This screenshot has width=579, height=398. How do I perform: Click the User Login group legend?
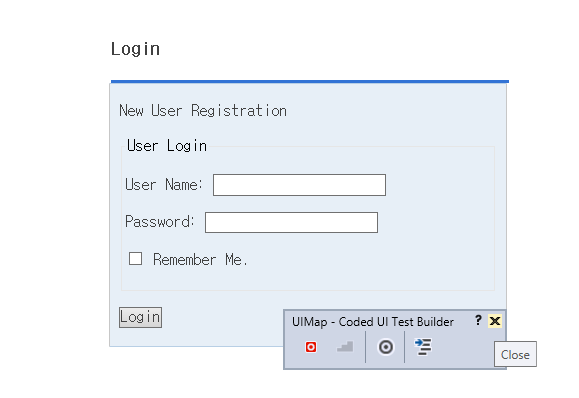[167, 145]
